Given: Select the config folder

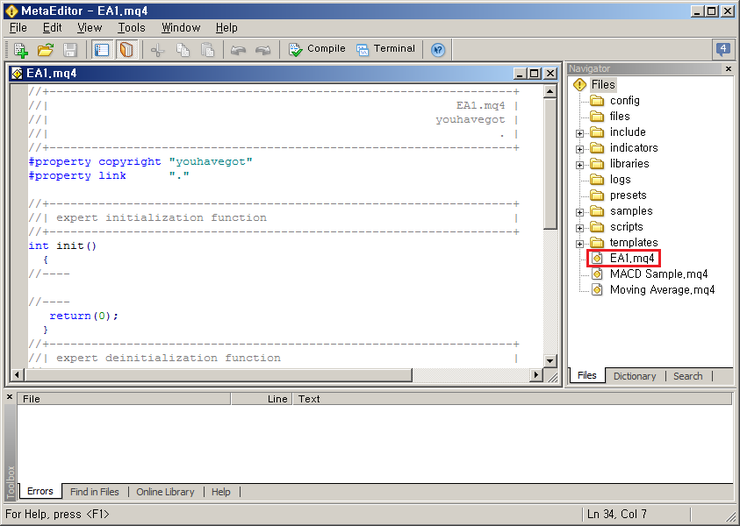Looking at the screenshot, I should coord(624,100).
